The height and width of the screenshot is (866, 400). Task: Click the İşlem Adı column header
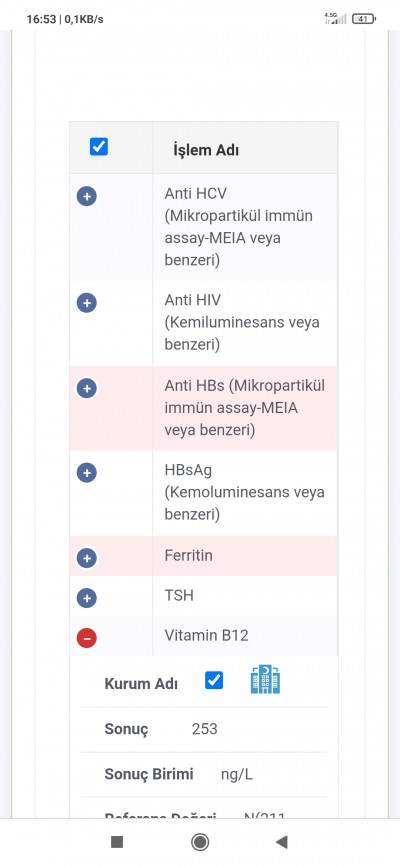click(206, 150)
